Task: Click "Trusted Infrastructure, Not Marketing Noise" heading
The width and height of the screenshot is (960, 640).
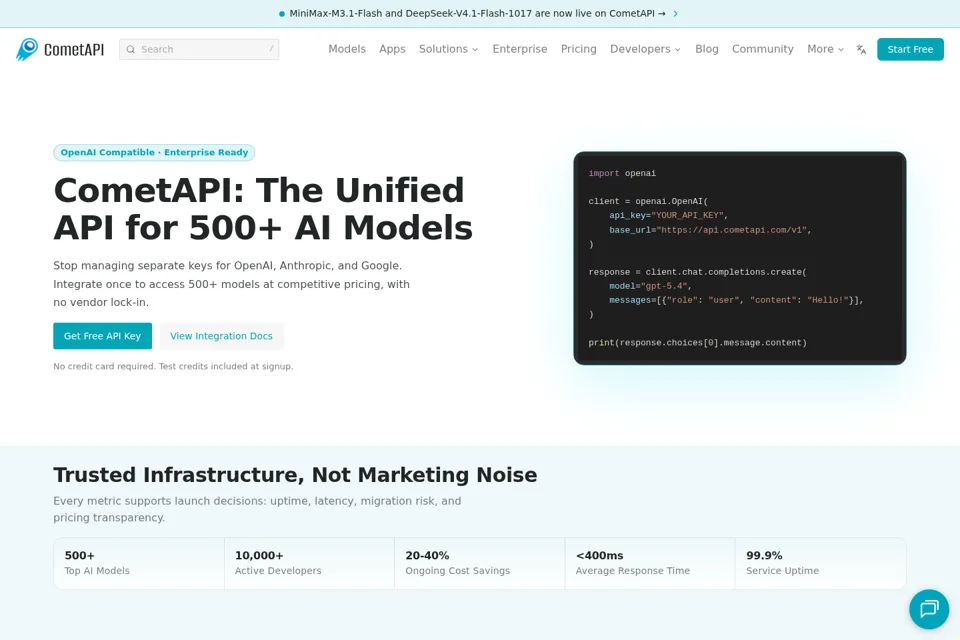Action: click(295, 475)
